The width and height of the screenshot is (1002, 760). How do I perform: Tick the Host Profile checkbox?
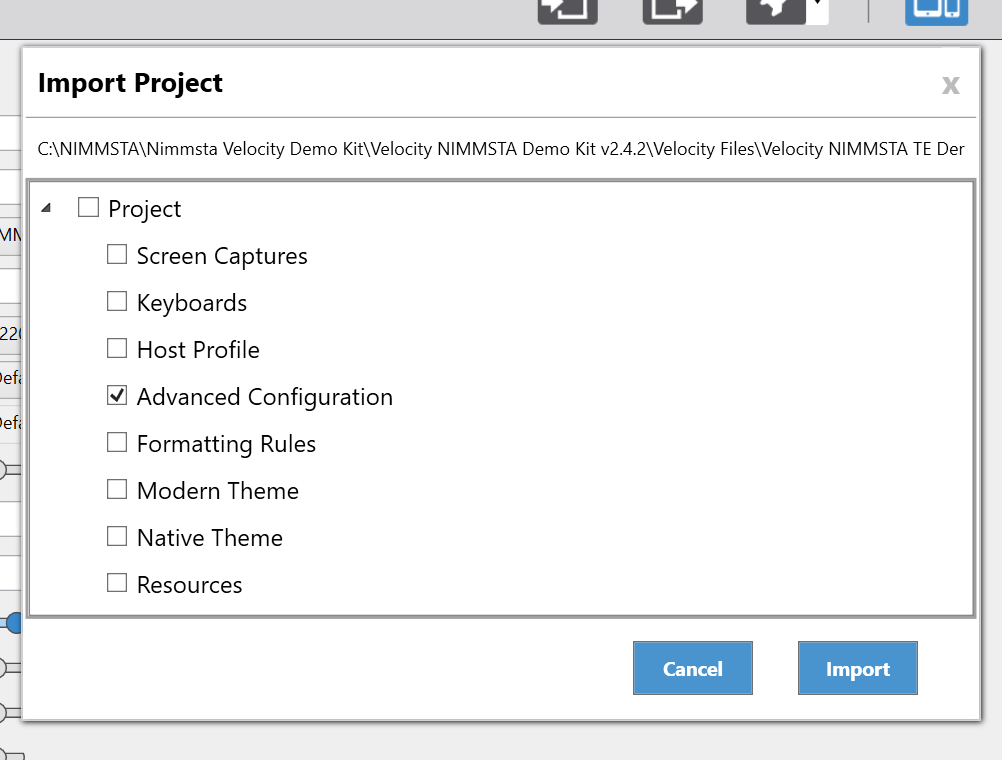(117, 348)
